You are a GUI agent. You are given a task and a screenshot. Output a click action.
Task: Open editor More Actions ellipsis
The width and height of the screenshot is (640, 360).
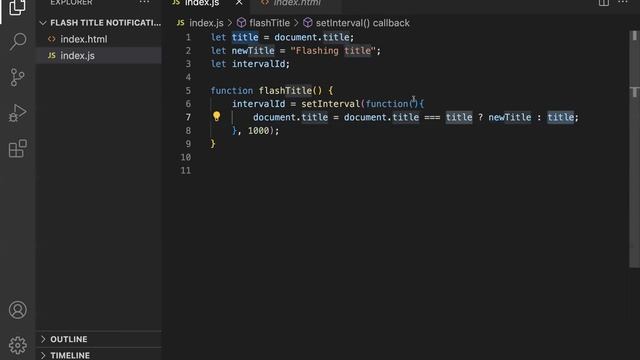tap(623, 2)
